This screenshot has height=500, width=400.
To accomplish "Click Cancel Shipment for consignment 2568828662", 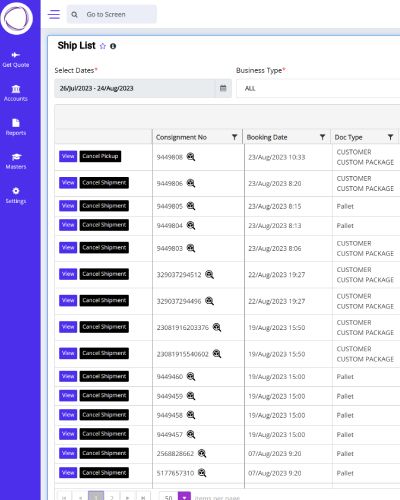I will coord(104,453).
